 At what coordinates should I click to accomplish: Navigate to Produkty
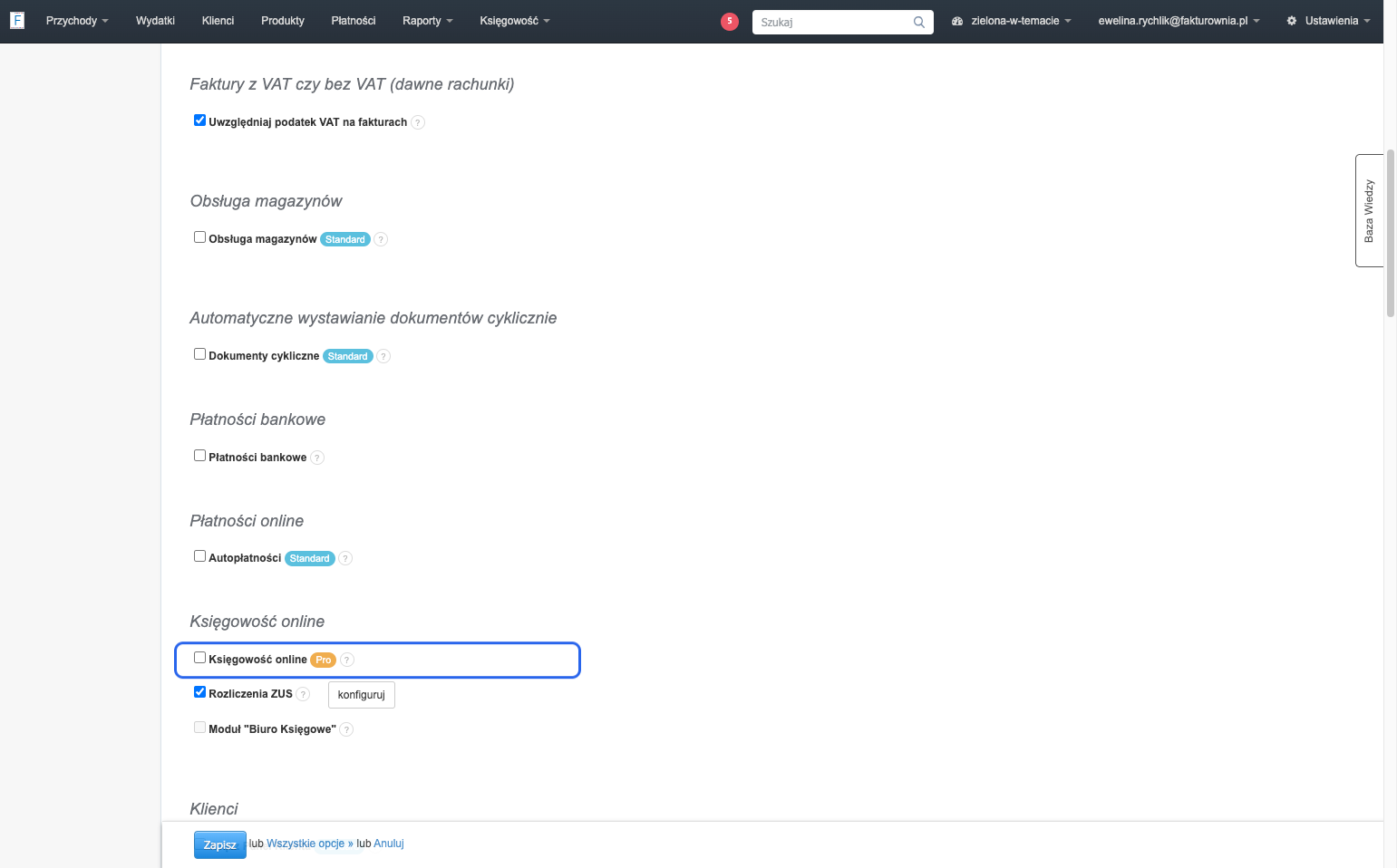[x=283, y=21]
